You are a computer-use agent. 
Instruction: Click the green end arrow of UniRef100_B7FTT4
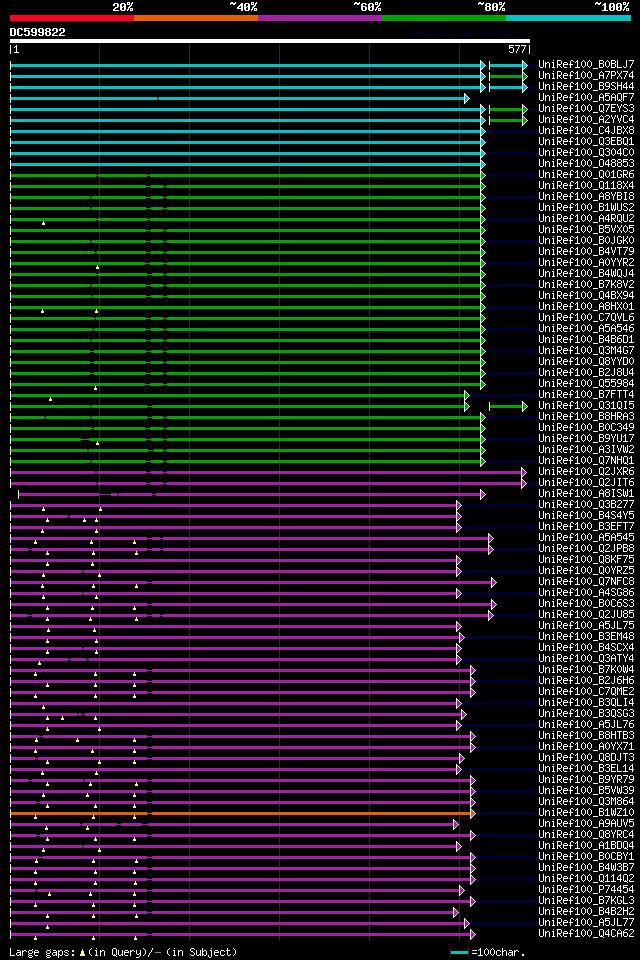click(467, 396)
